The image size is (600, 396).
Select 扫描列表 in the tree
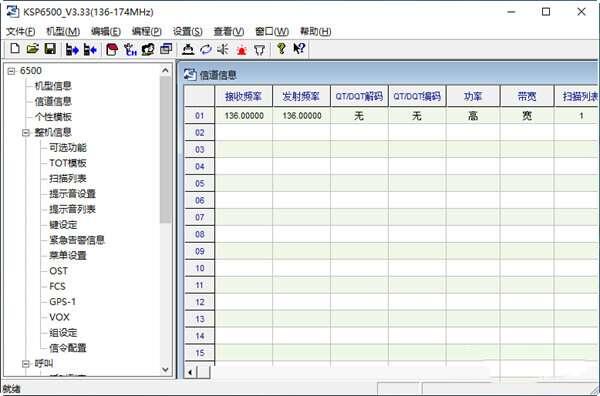(x=68, y=178)
